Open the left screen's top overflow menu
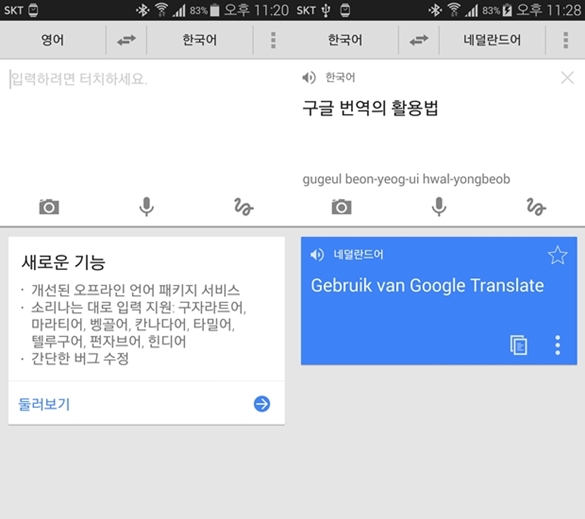Viewport: 585px width, 519px height. [273, 40]
